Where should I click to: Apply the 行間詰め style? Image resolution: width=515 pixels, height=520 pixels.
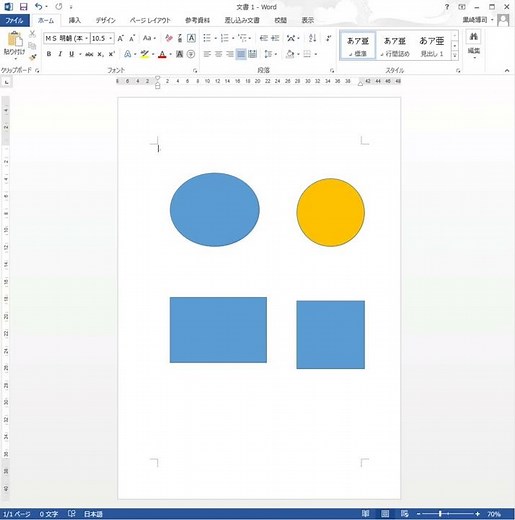(395, 46)
